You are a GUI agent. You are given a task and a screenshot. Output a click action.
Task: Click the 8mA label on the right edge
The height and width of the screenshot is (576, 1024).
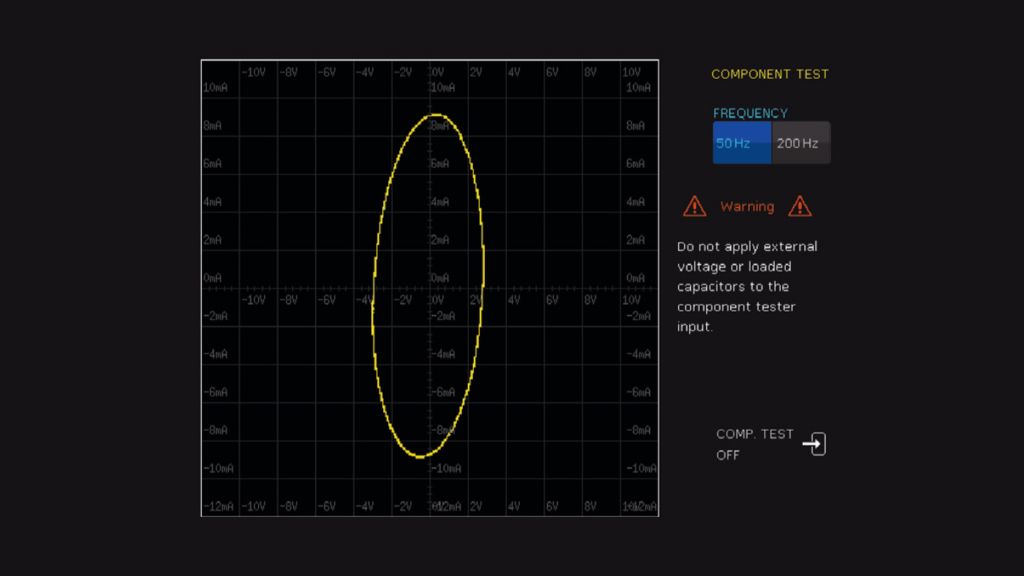(635, 126)
